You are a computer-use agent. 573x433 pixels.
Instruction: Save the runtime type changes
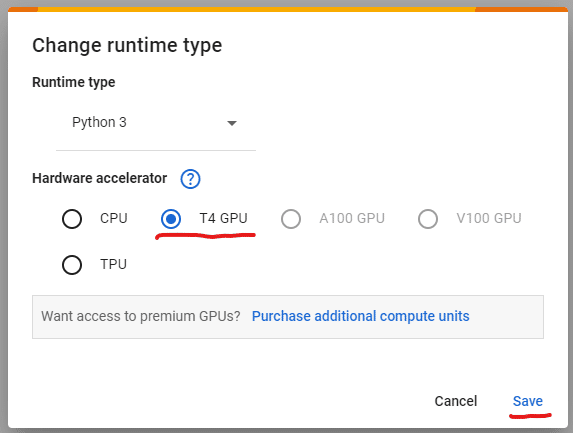click(528, 401)
